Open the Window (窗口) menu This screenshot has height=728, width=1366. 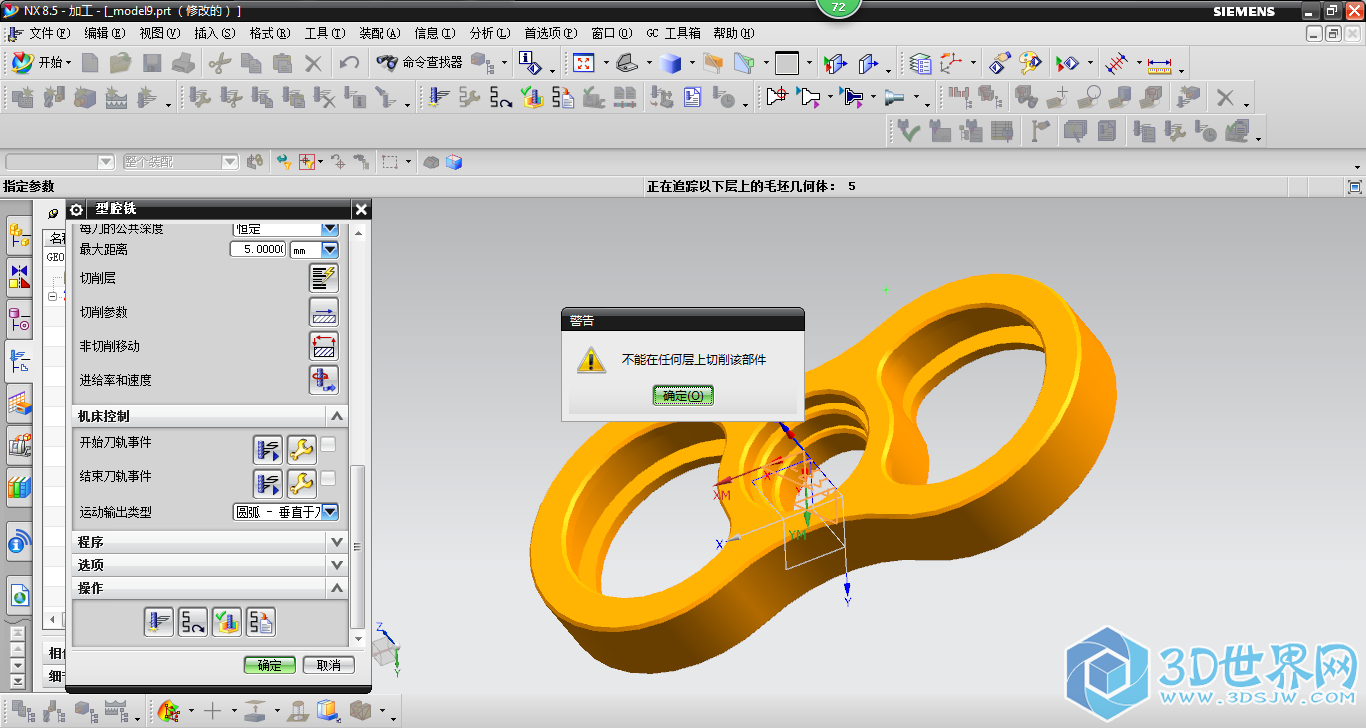(x=612, y=33)
